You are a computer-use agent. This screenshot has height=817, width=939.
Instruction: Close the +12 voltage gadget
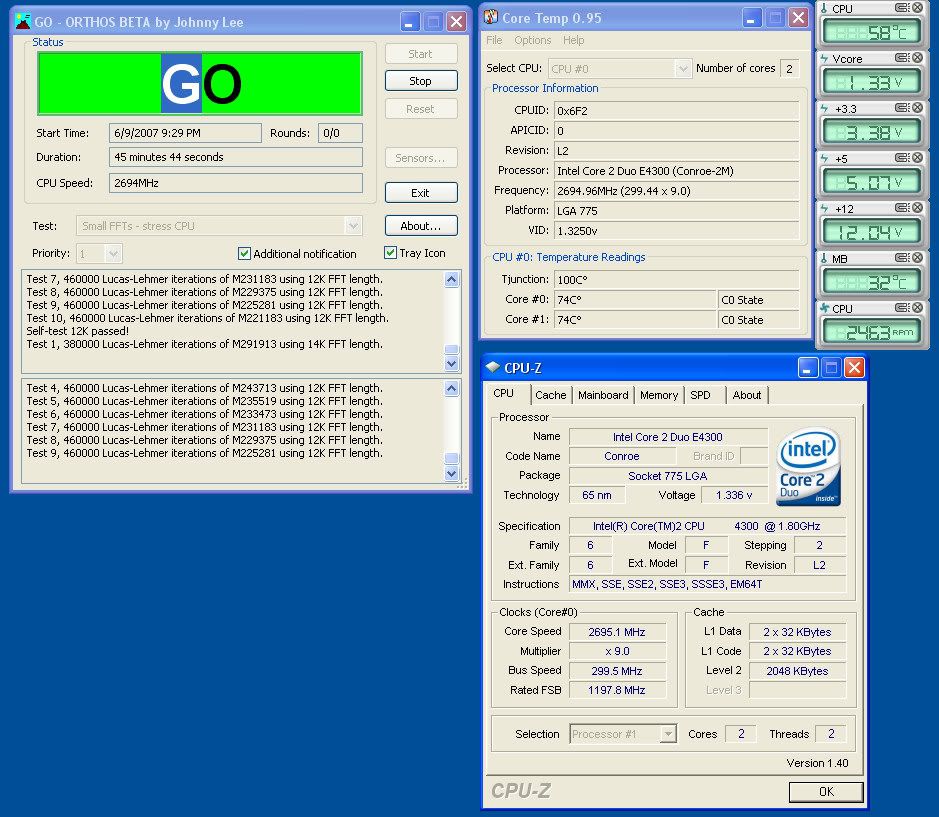[917, 207]
